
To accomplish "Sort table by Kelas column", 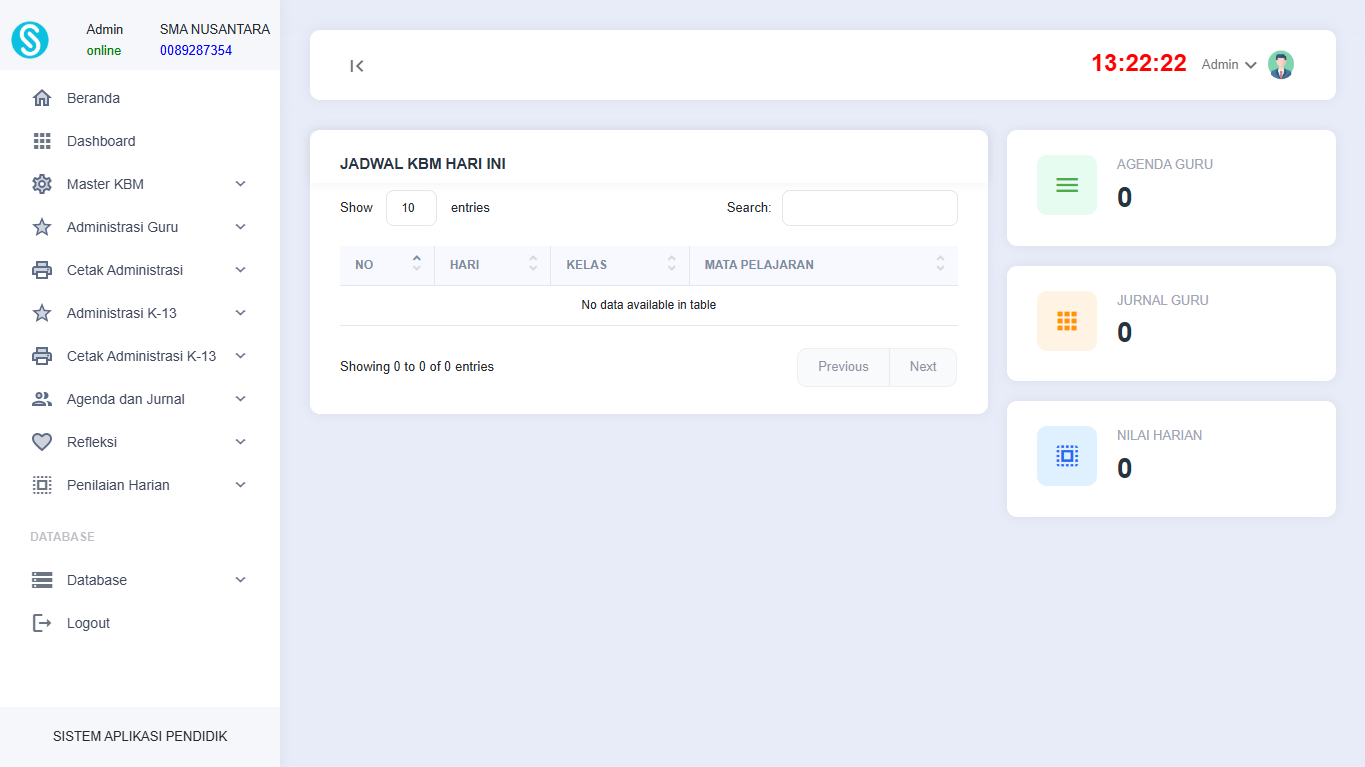I will click(x=619, y=265).
